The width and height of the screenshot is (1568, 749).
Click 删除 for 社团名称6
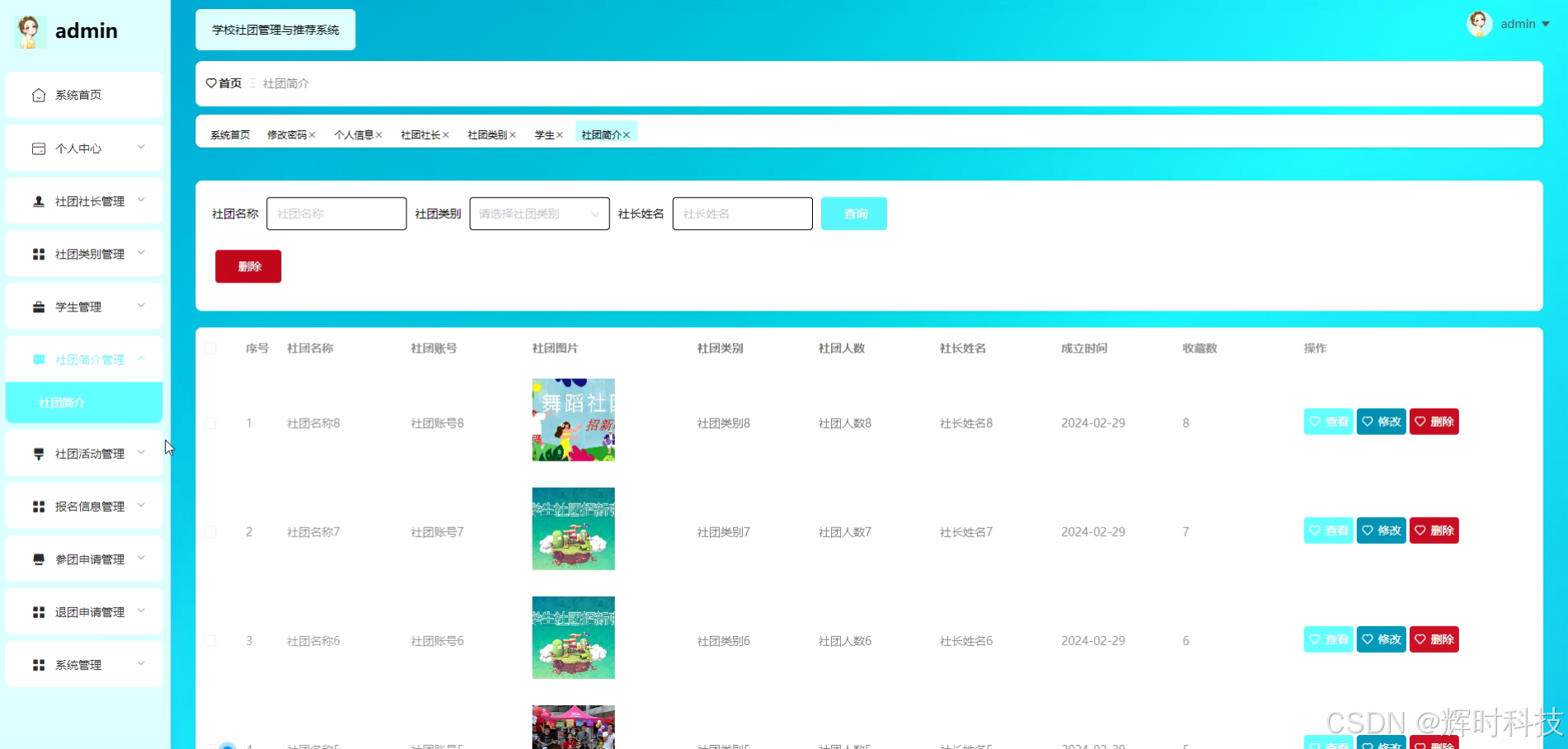tap(1434, 639)
